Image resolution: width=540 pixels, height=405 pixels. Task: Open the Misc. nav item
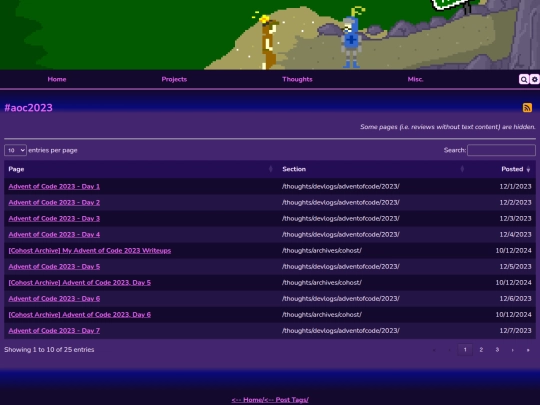click(x=416, y=79)
